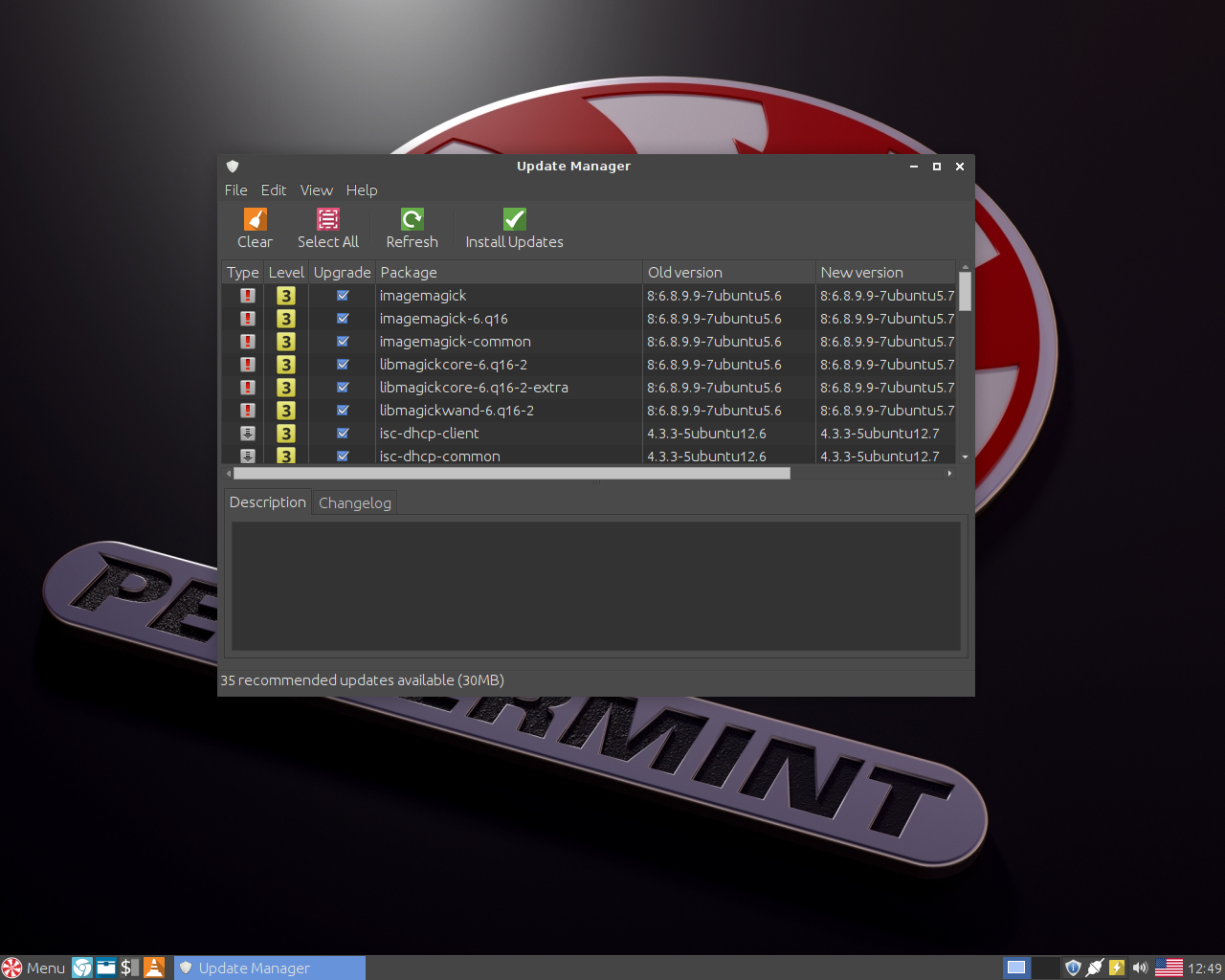Open the Help menu
1225x980 pixels.
(362, 190)
